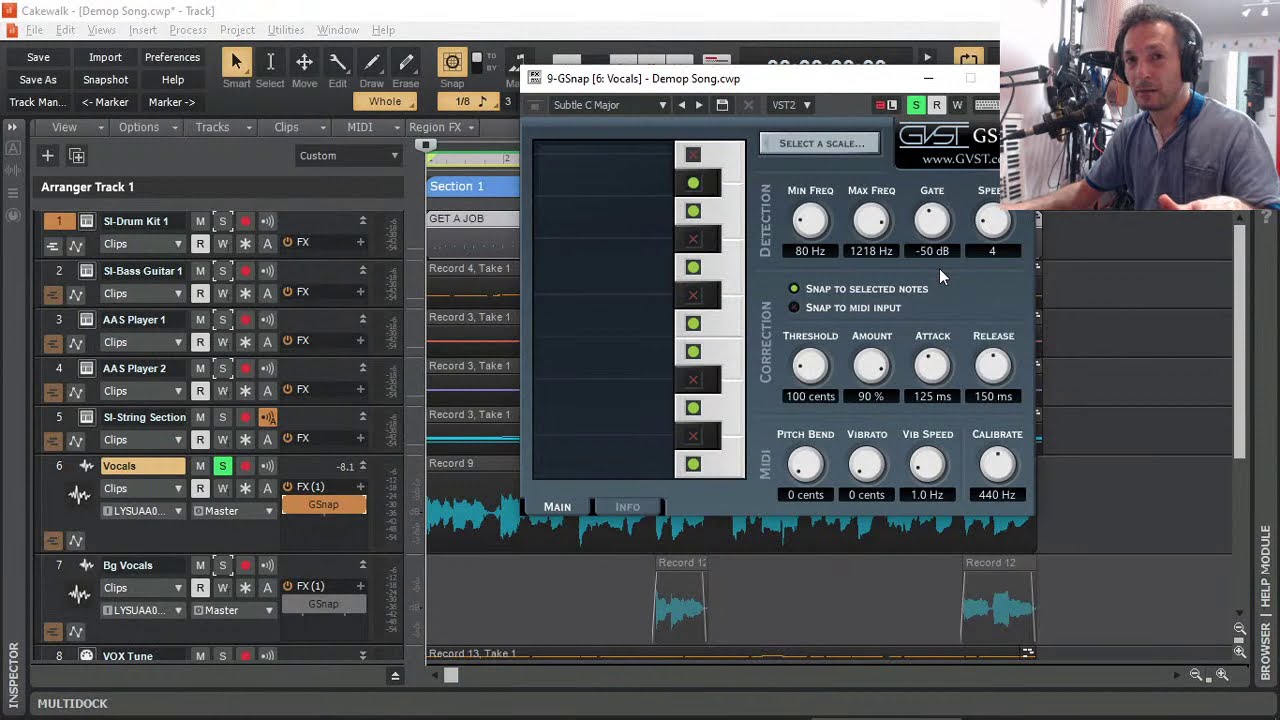Toggle input echo on SI-Drum Kit 1

coord(267,221)
